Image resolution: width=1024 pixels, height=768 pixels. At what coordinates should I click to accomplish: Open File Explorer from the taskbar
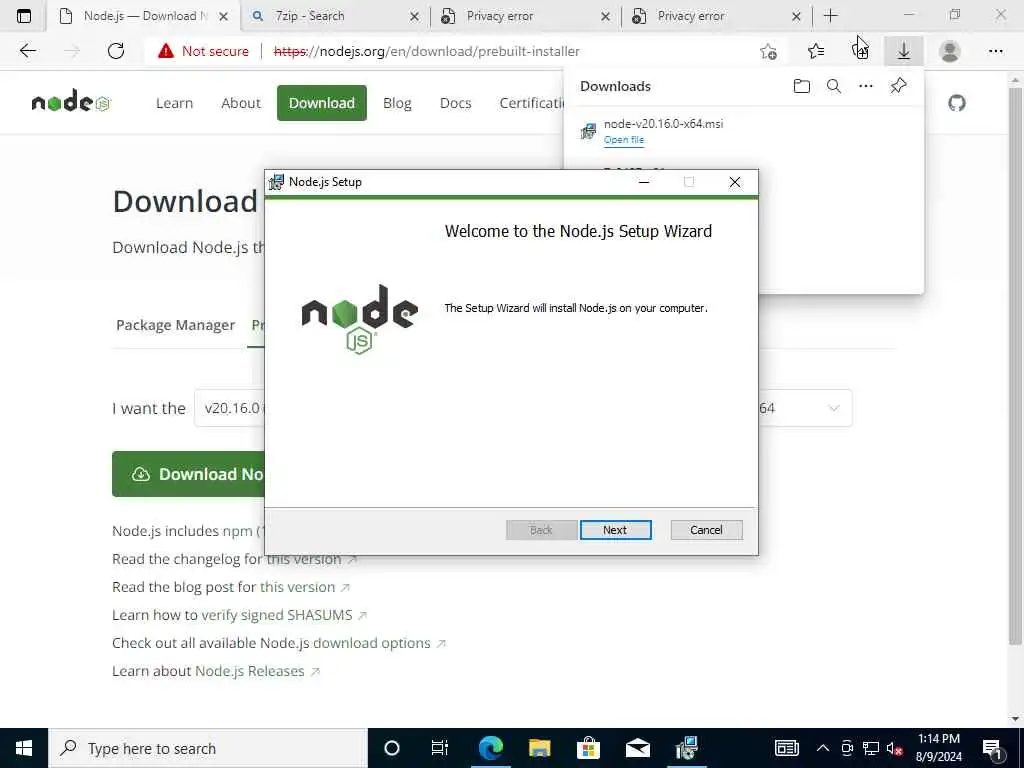[539, 748]
